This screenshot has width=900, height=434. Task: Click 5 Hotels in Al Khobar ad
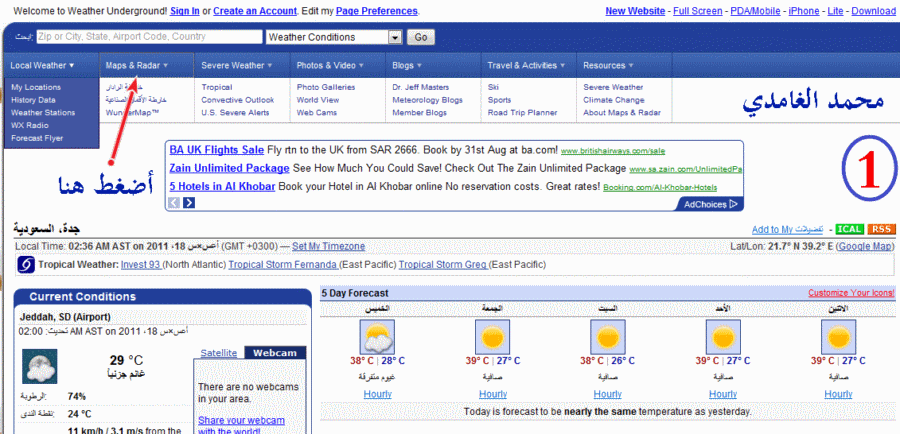point(222,186)
